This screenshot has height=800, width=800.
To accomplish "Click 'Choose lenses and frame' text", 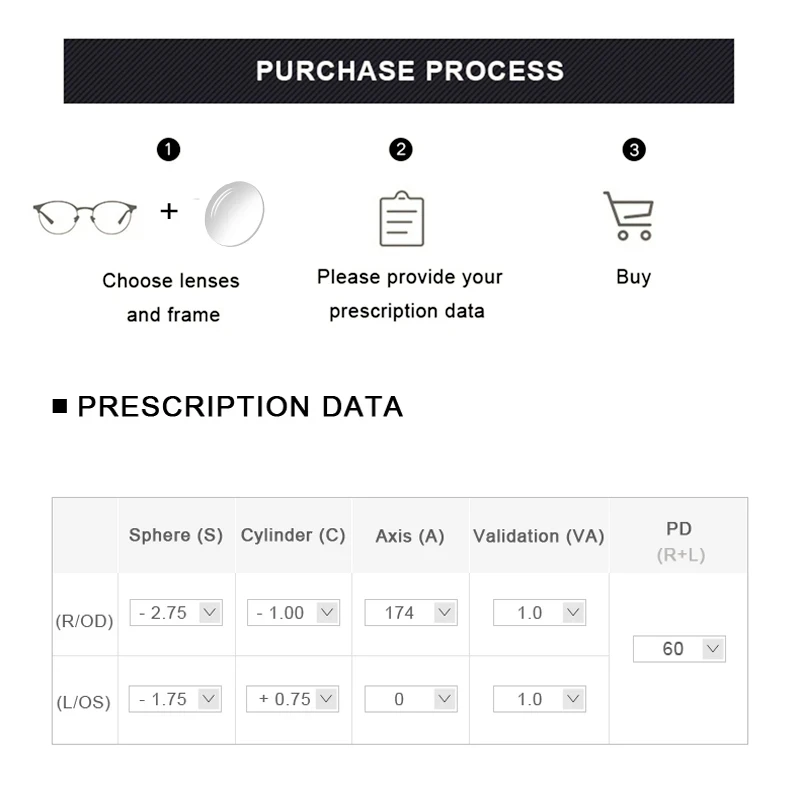I will tap(171, 297).
